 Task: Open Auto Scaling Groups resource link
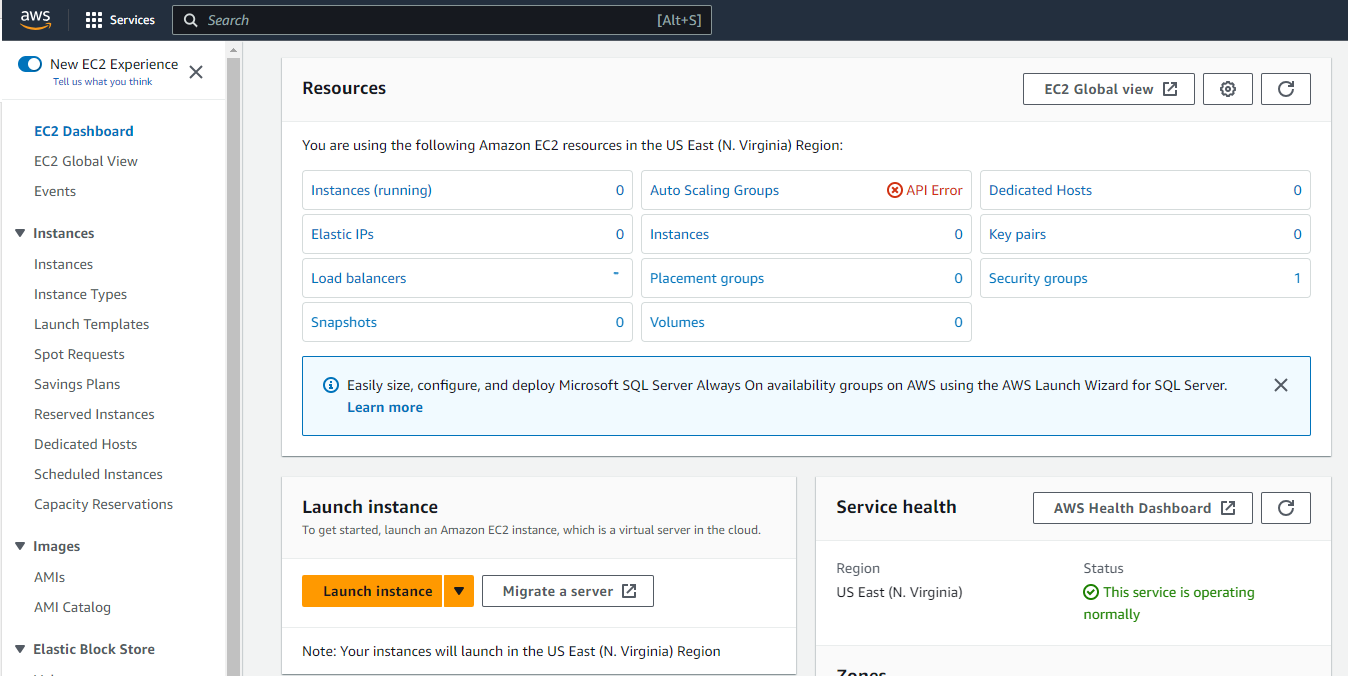714,190
